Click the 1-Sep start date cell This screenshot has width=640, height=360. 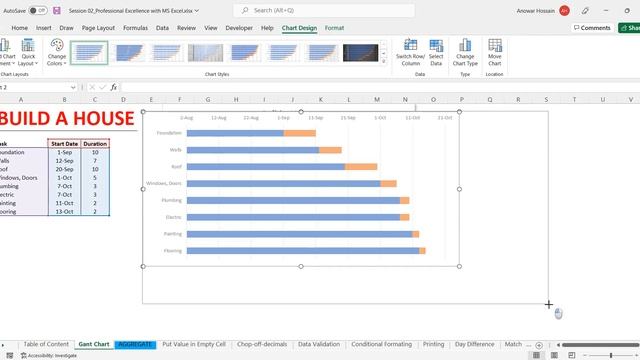pyautogui.click(x=64, y=152)
